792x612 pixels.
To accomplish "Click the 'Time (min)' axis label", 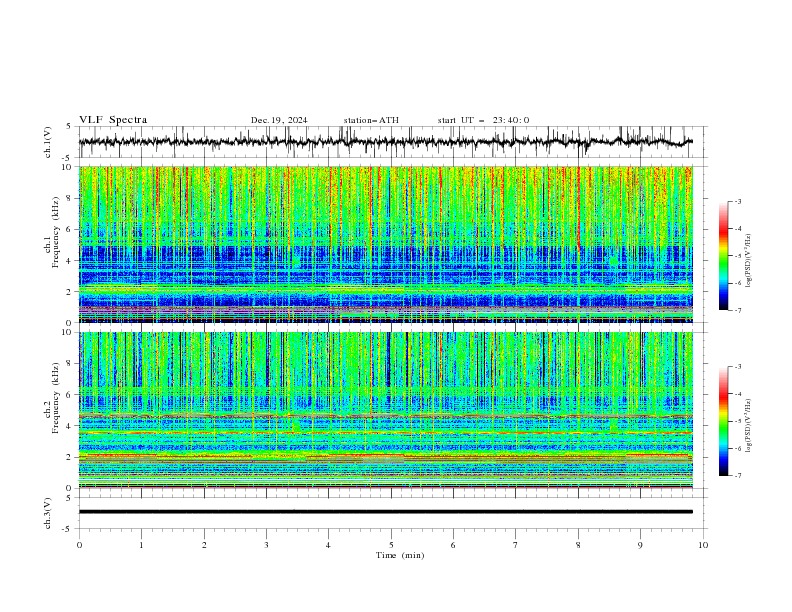I will [x=400, y=555].
